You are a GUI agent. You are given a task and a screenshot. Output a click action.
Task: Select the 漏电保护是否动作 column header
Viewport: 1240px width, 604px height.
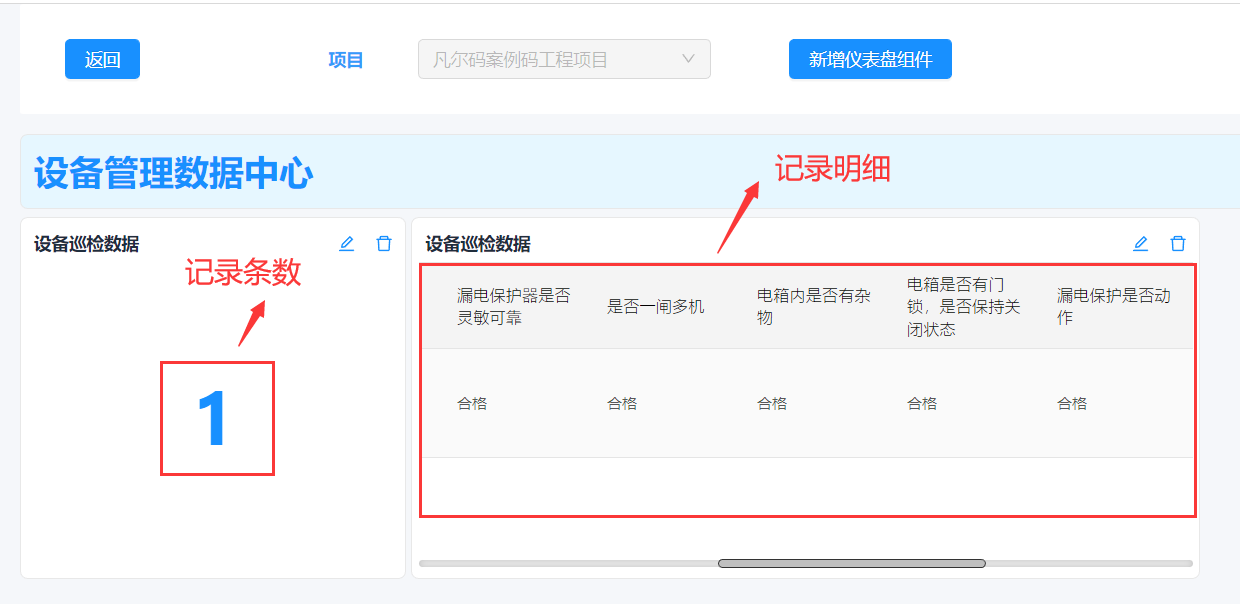point(1113,306)
